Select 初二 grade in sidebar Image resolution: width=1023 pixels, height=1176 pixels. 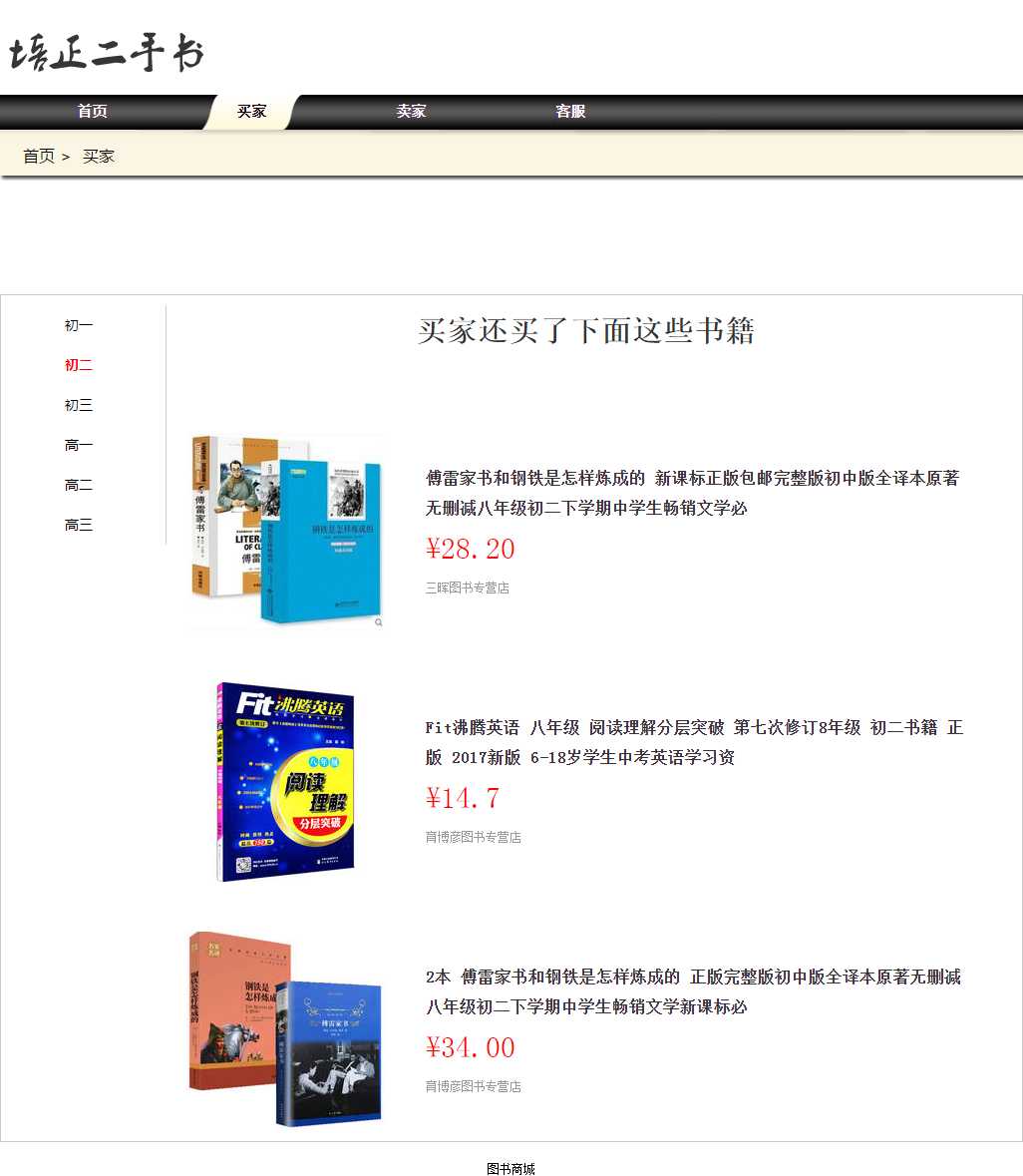pos(79,366)
